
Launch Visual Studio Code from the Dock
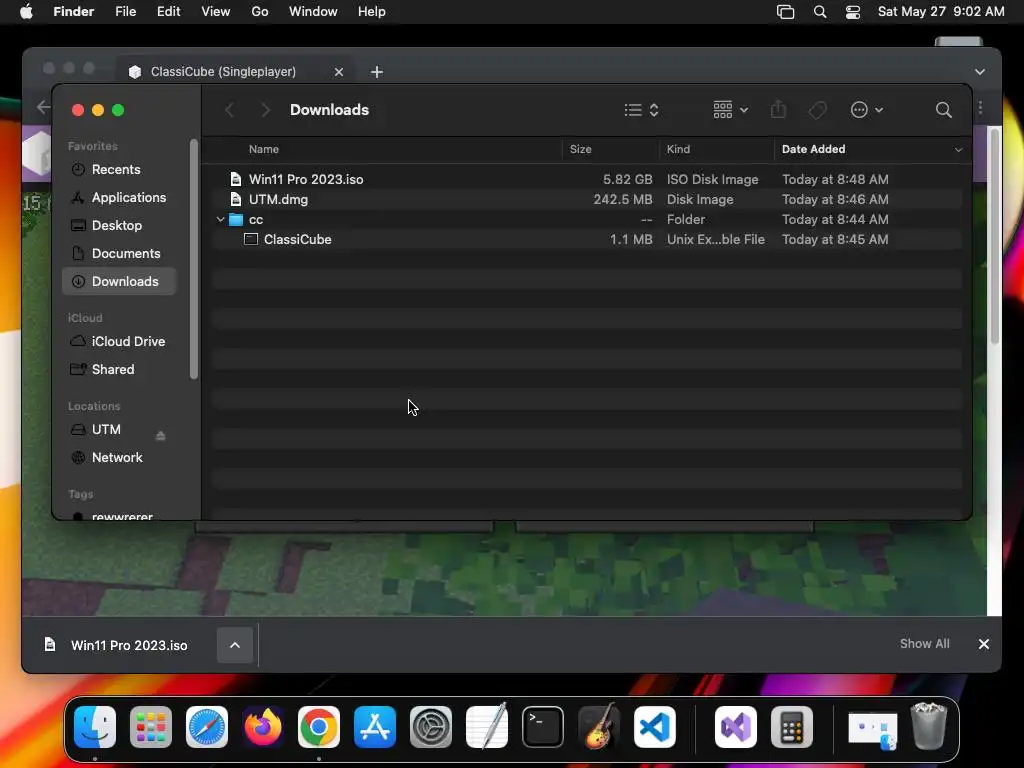click(x=655, y=727)
